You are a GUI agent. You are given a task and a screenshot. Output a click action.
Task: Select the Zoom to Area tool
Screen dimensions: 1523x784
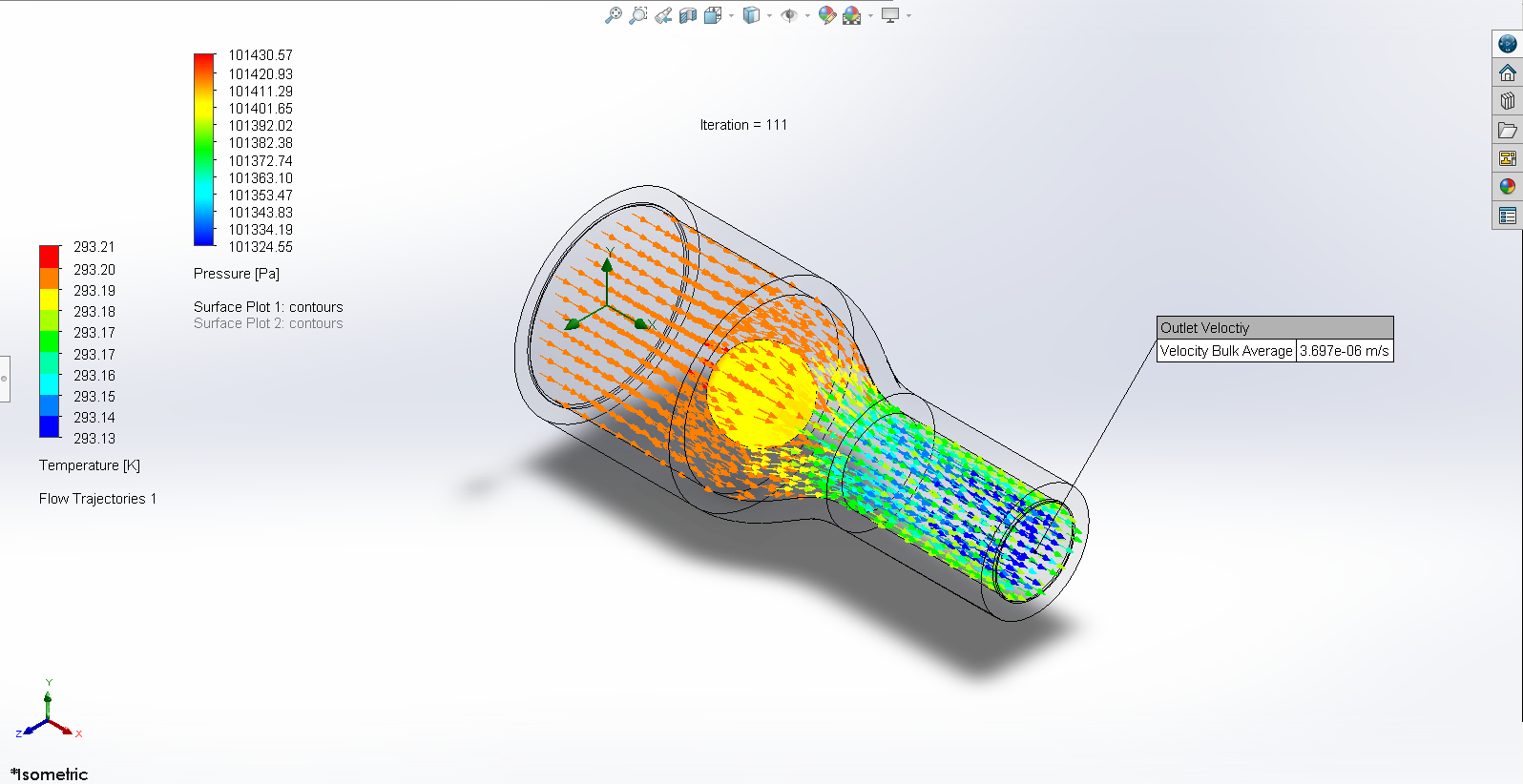[638, 15]
